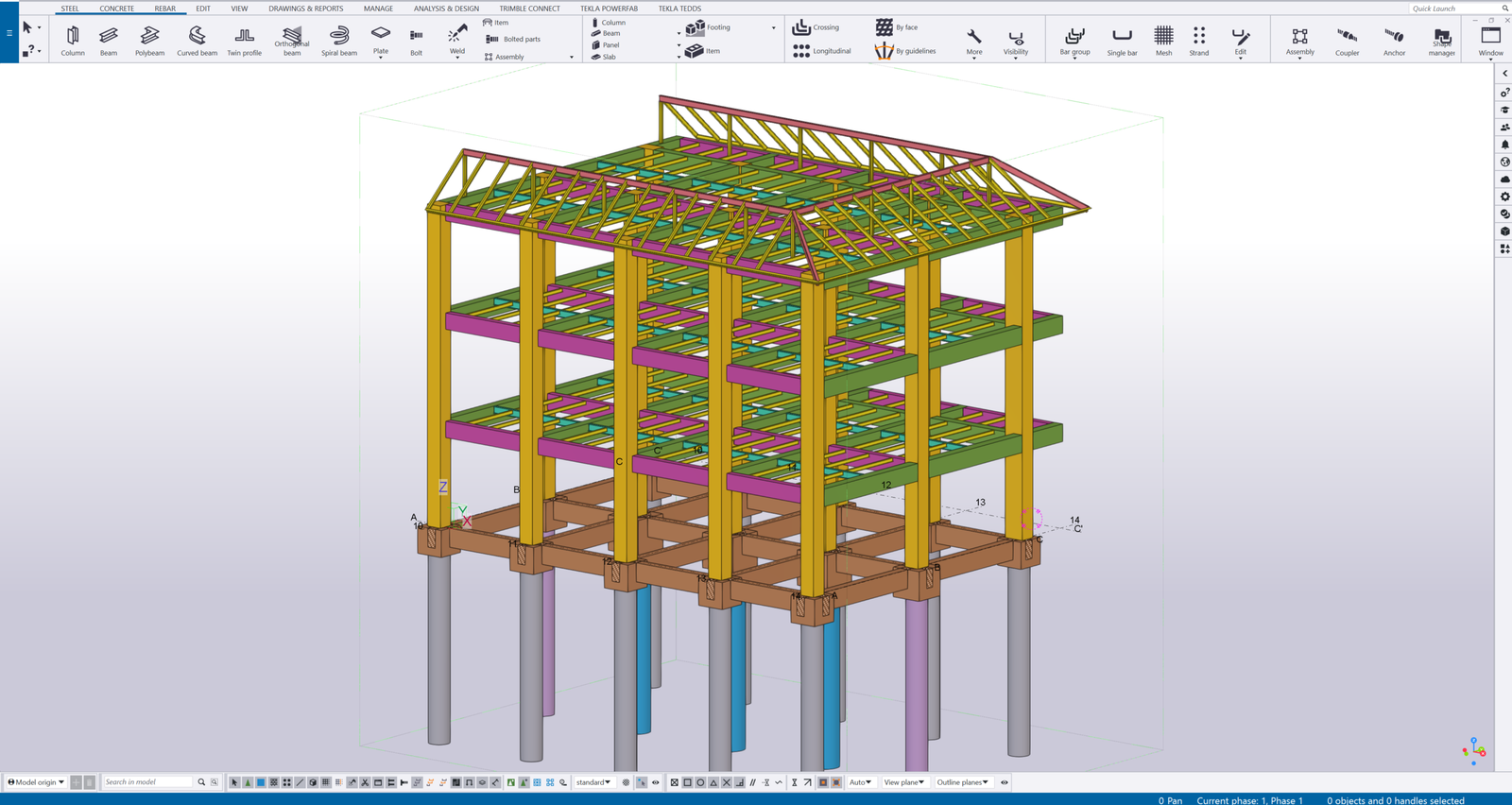Select the steel Column tool

[x=73, y=40]
